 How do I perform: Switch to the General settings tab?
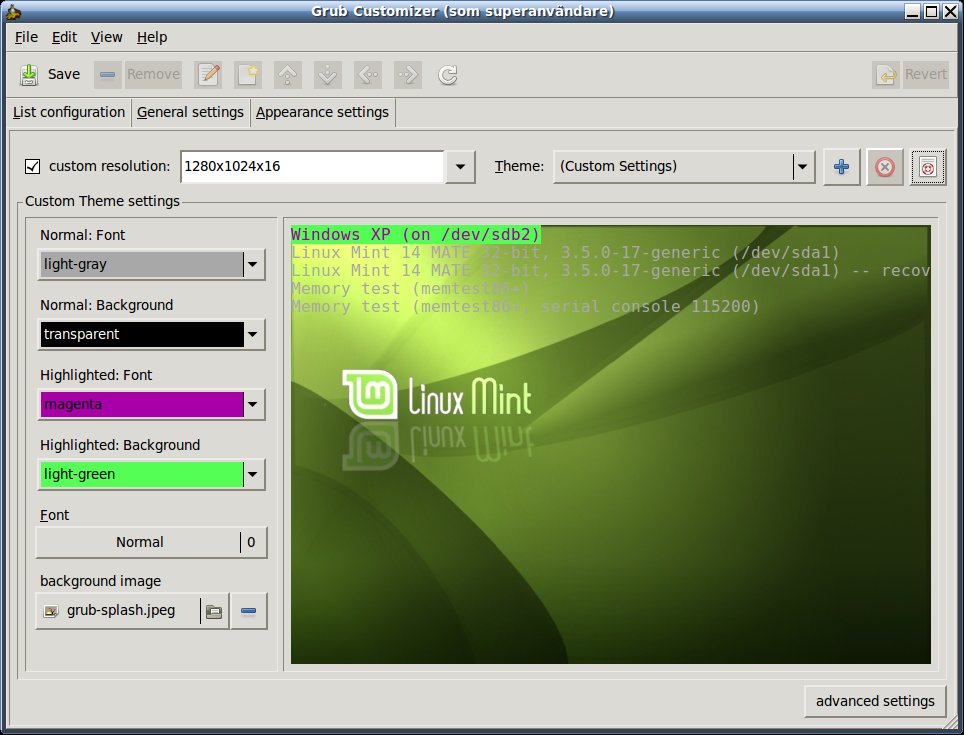190,112
